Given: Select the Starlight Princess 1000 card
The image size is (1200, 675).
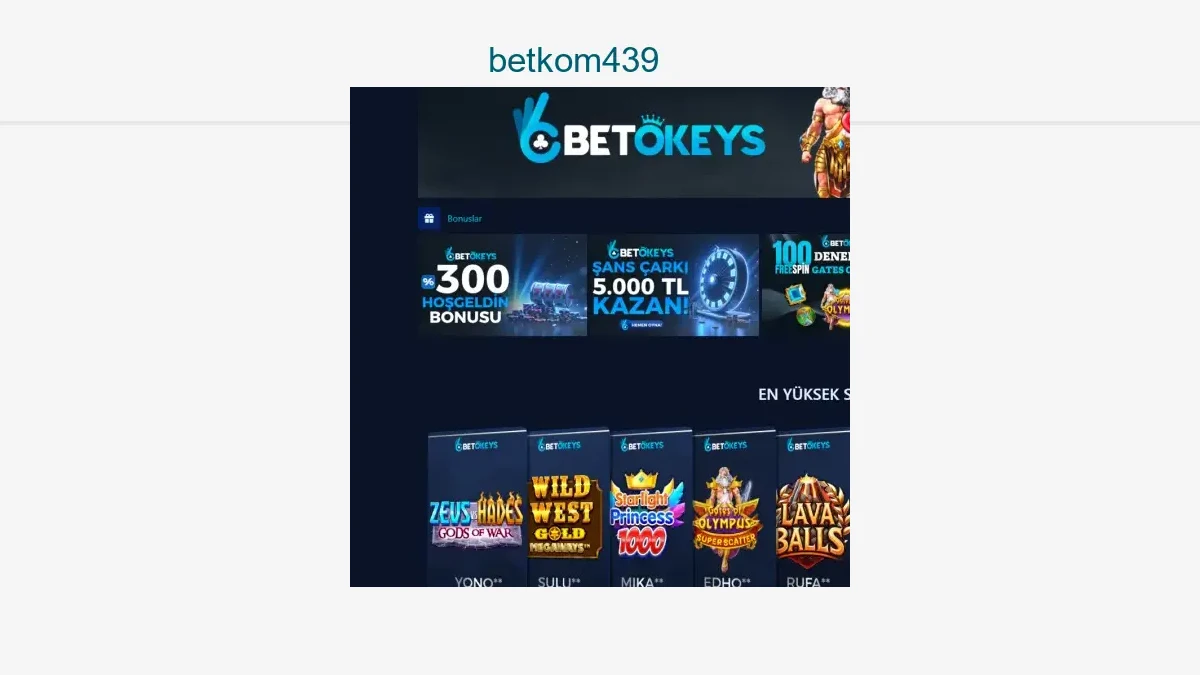Looking at the screenshot, I should pyautogui.click(x=651, y=508).
